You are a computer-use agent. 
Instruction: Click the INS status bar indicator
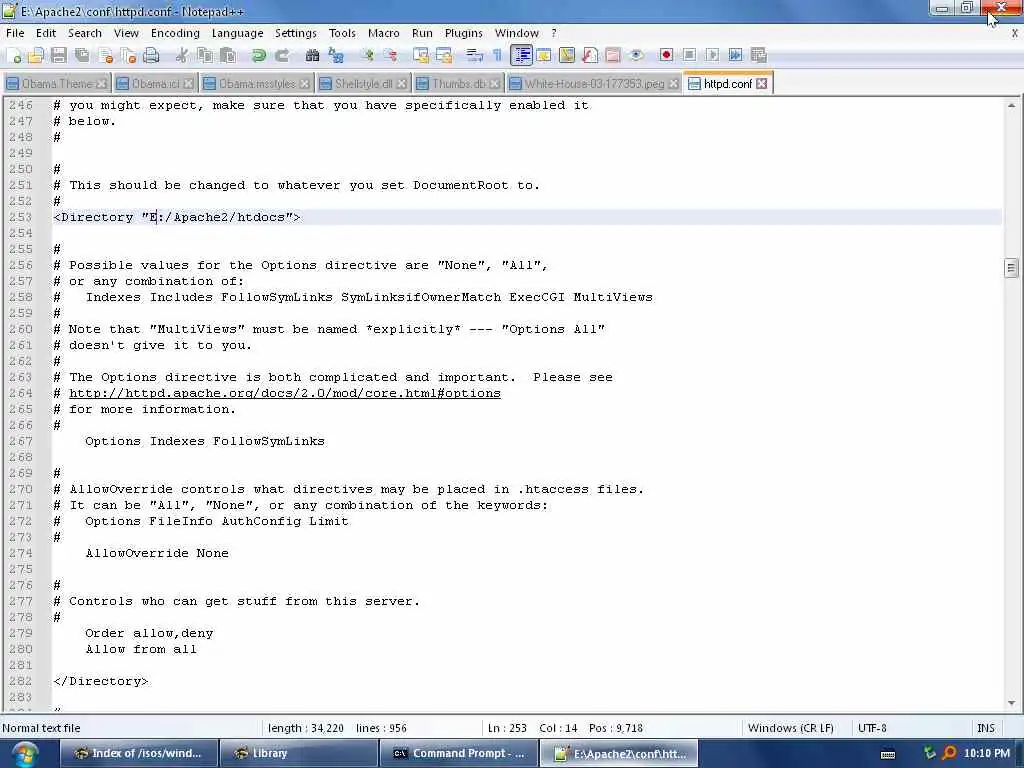985,728
